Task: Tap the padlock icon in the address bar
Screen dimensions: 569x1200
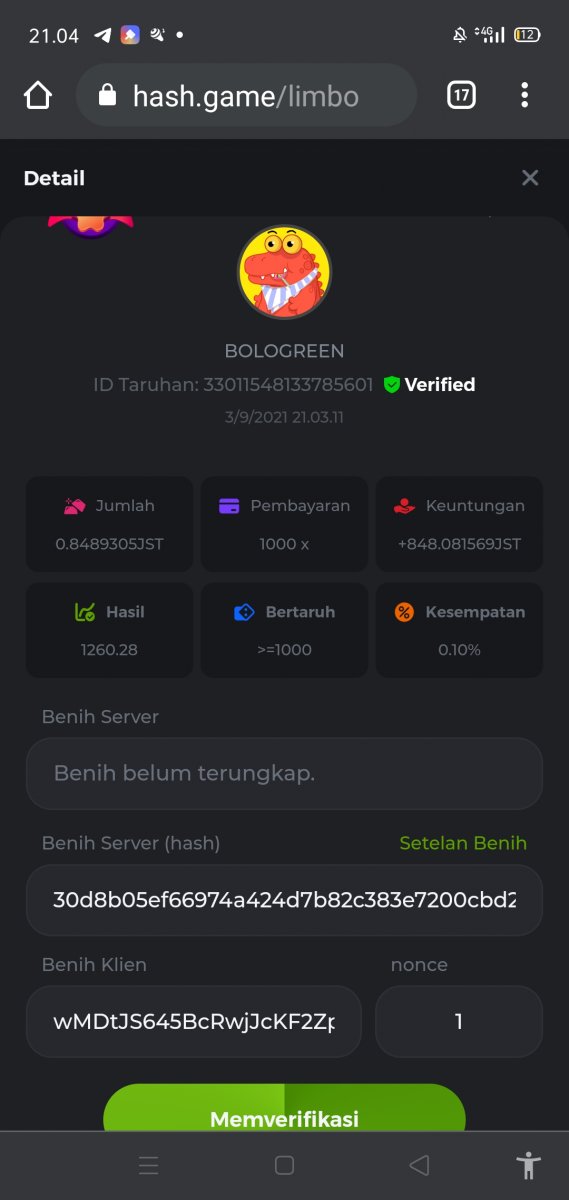Action: point(108,96)
